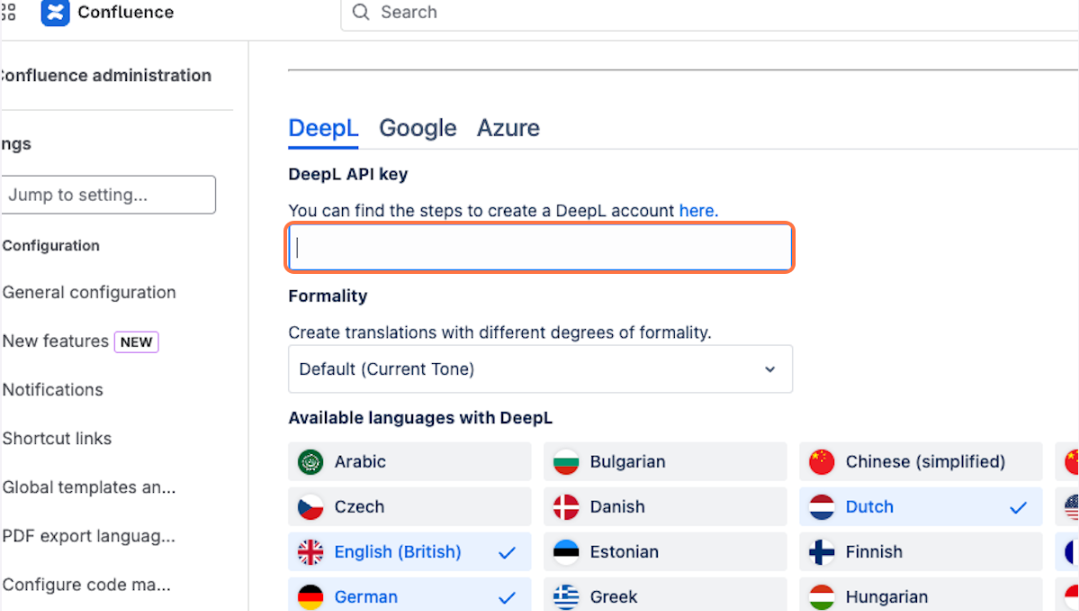Open the app switcher grid icon

click(8, 12)
